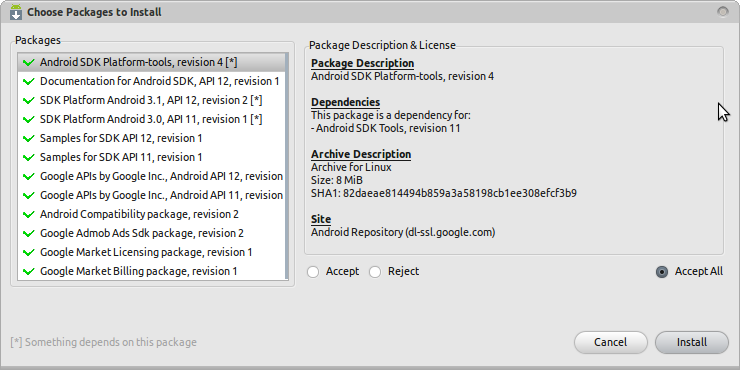Click the Archive for Linux text
This screenshot has height=370, width=740.
[351, 168]
